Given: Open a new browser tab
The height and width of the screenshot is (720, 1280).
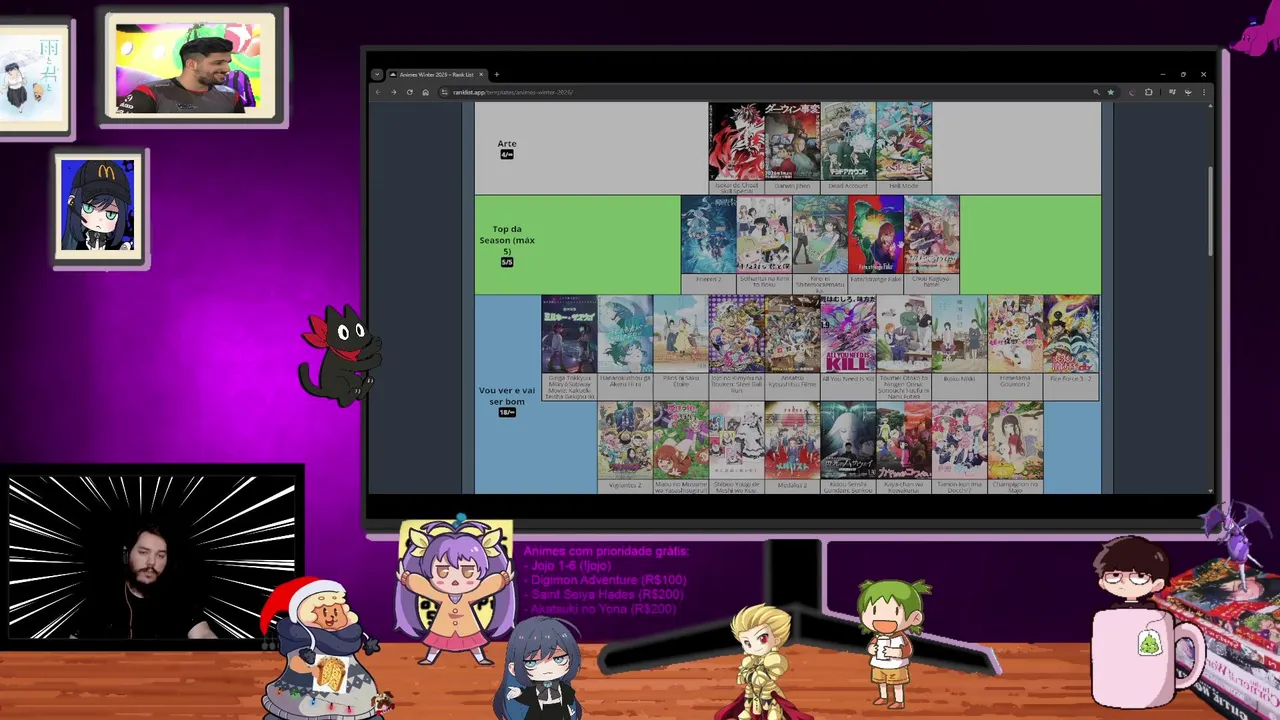Looking at the screenshot, I should point(496,74).
